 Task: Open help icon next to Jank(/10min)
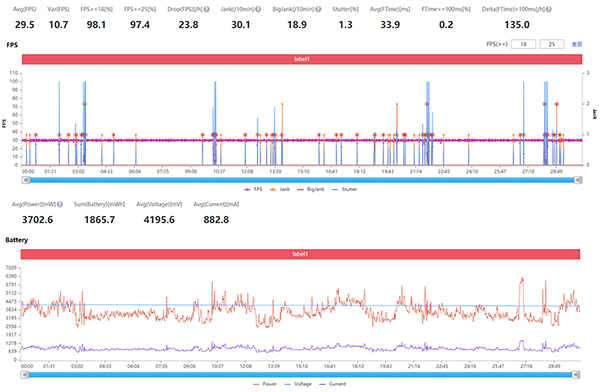258,9
